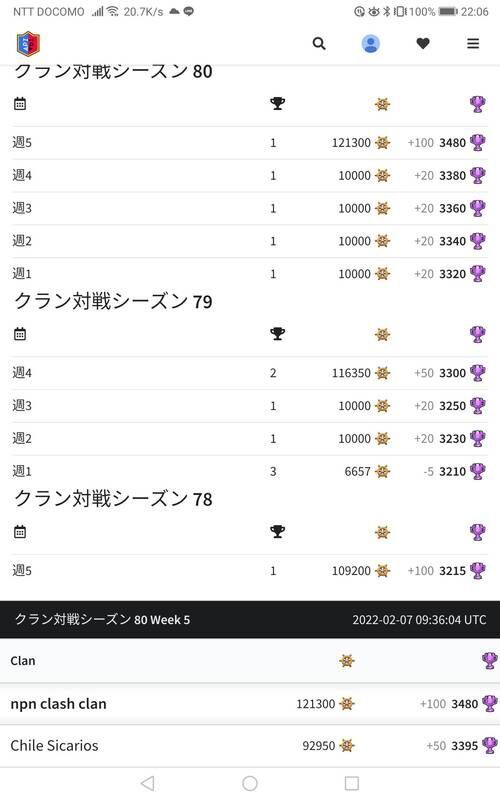Image resolution: width=500 pixels, height=800 pixels.
Task: Select Season 79 week 1 row
Action: pyautogui.click(x=249, y=471)
